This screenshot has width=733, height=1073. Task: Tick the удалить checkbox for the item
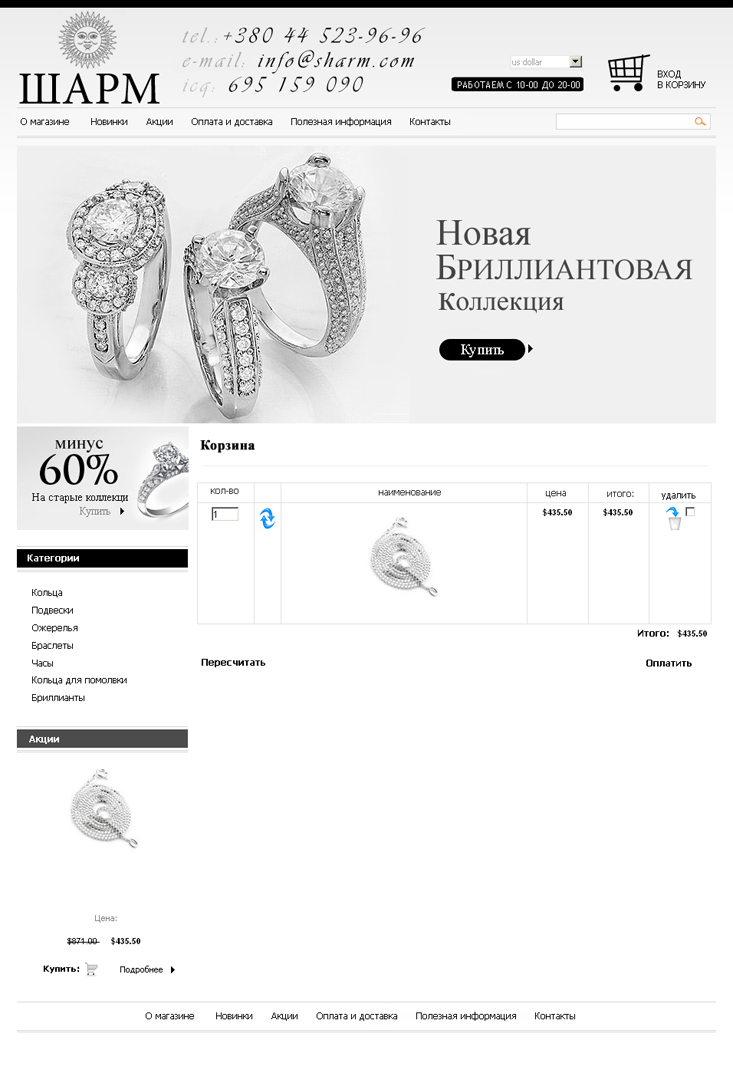pyautogui.click(x=690, y=511)
